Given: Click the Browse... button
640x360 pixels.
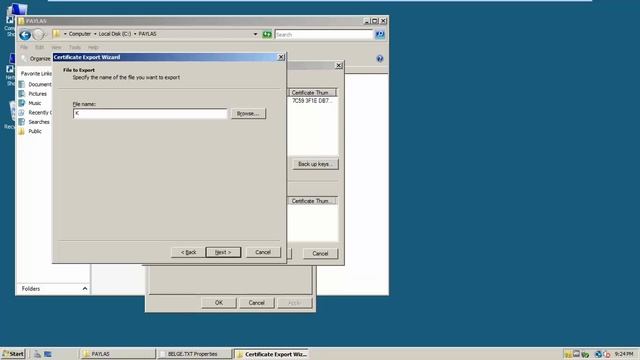Looking at the screenshot, I should 248,113.
